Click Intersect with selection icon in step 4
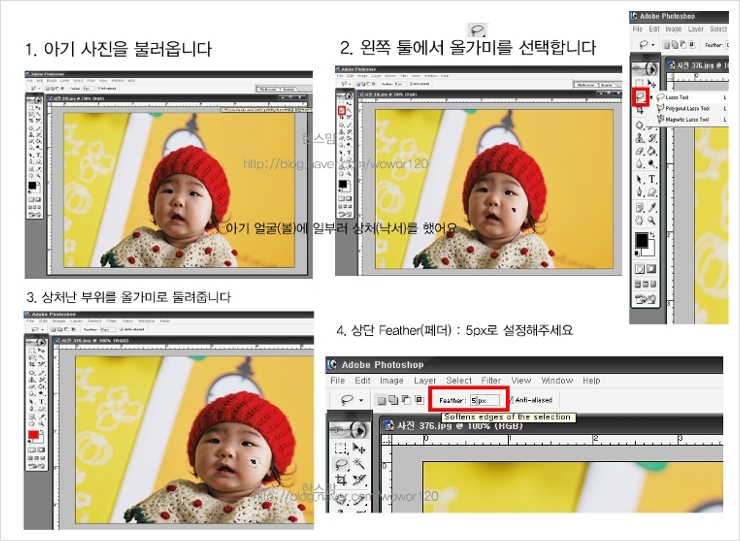740x541 pixels. (x=420, y=400)
